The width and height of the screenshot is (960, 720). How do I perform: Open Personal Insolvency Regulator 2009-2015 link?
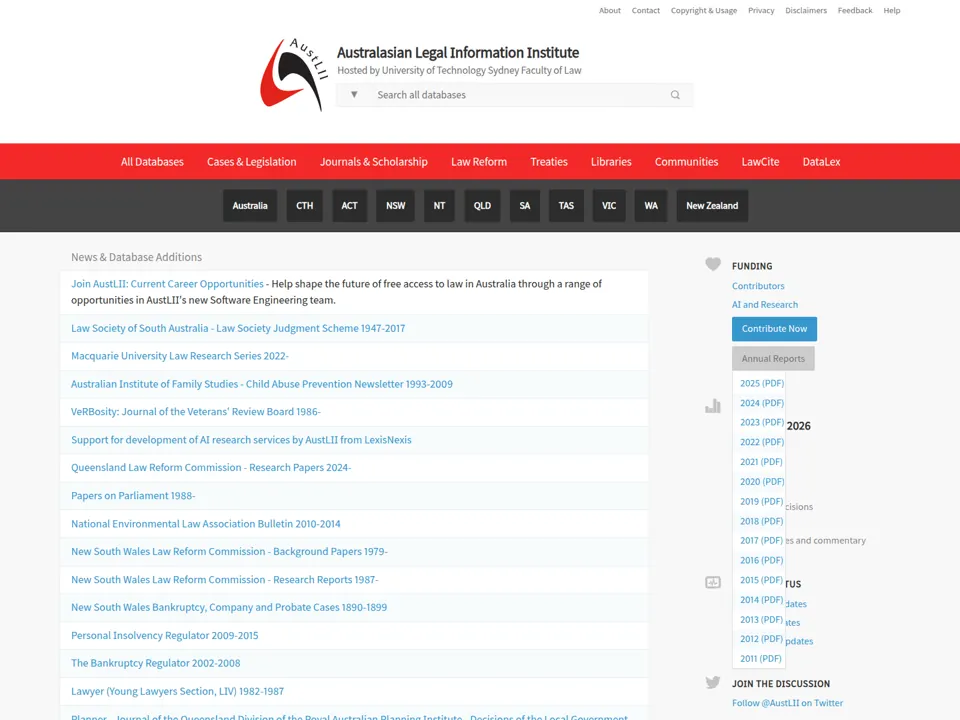point(165,636)
